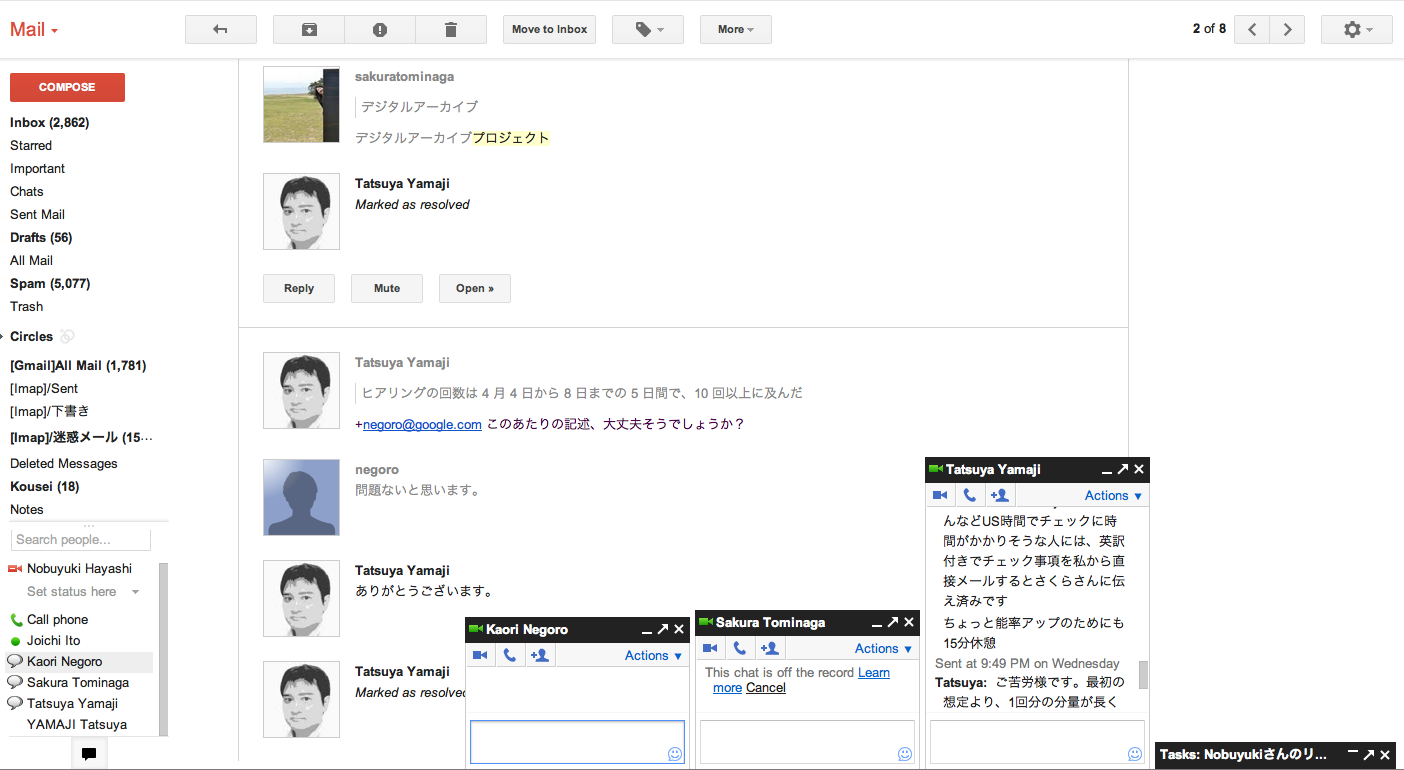This screenshot has height=770, width=1404.
Task: Add people to Tatsuya Yamaji chat
Action: tap(1000, 495)
